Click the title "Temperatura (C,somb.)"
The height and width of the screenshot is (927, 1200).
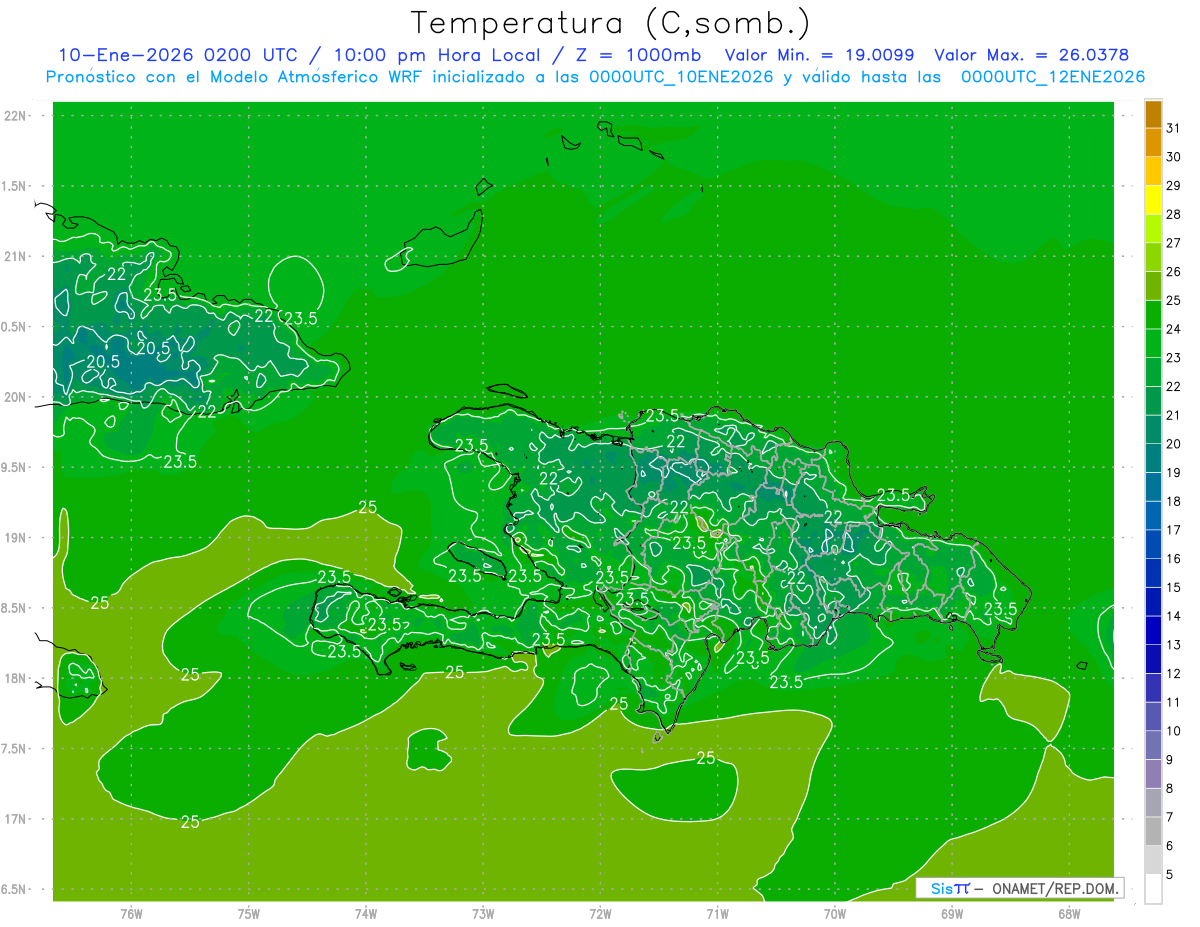click(x=609, y=23)
